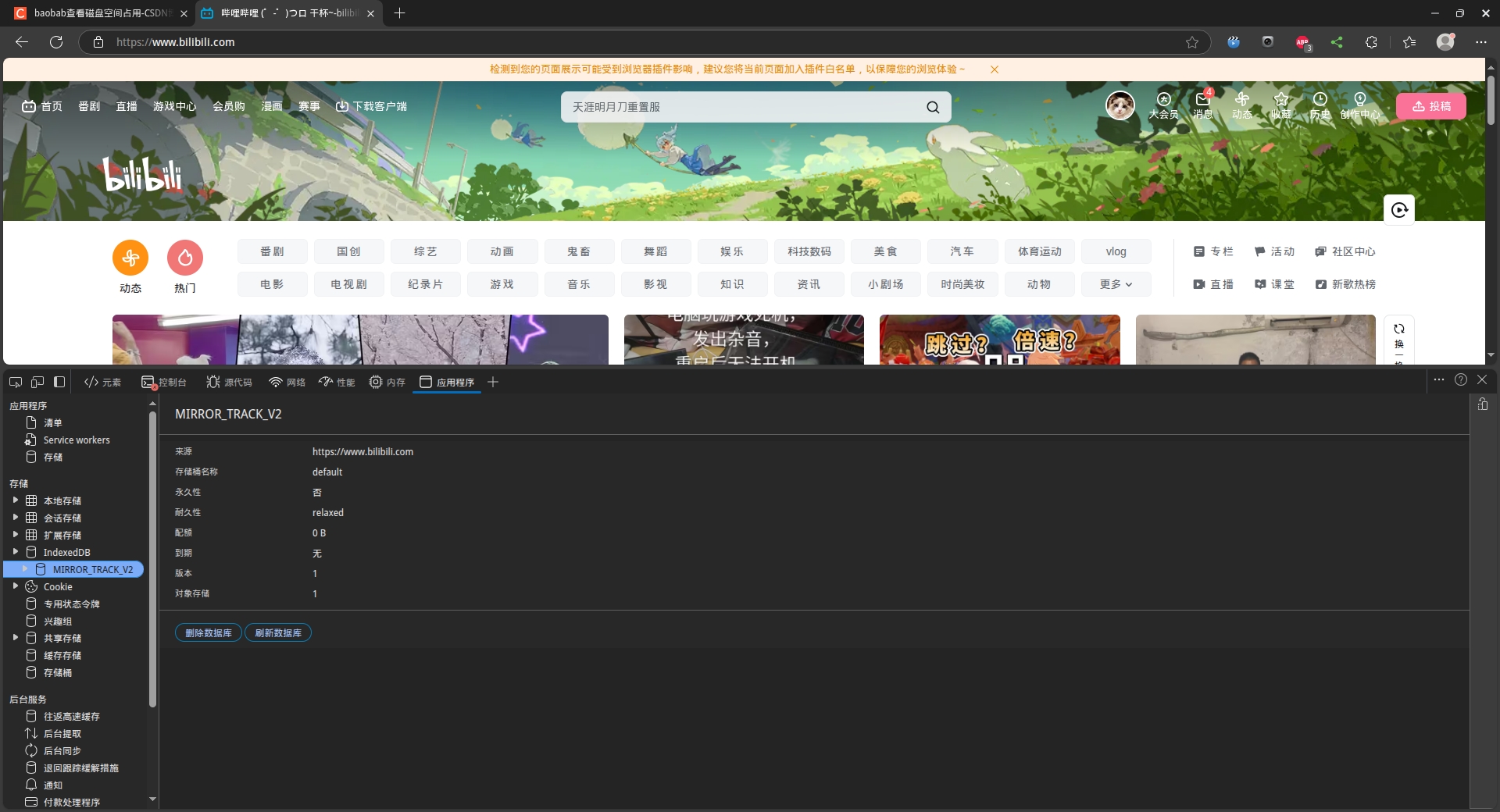The width and height of the screenshot is (1500, 812).
Task: Close the DevTools panel
Action: [1482, 380]
